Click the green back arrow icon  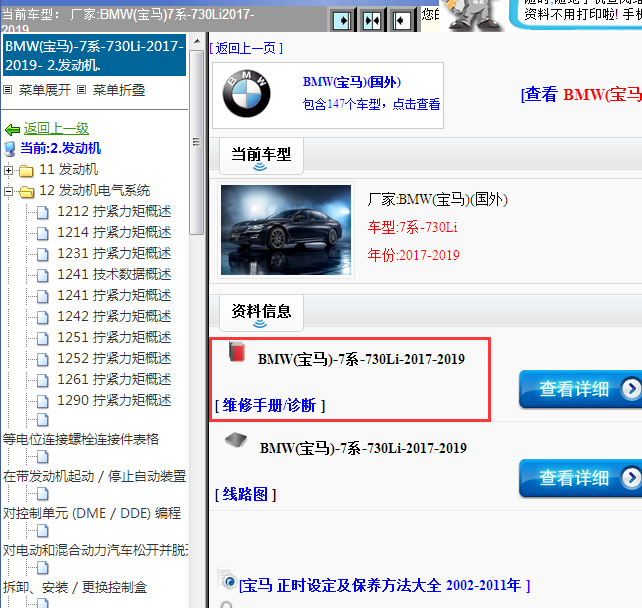coord(12,130)
